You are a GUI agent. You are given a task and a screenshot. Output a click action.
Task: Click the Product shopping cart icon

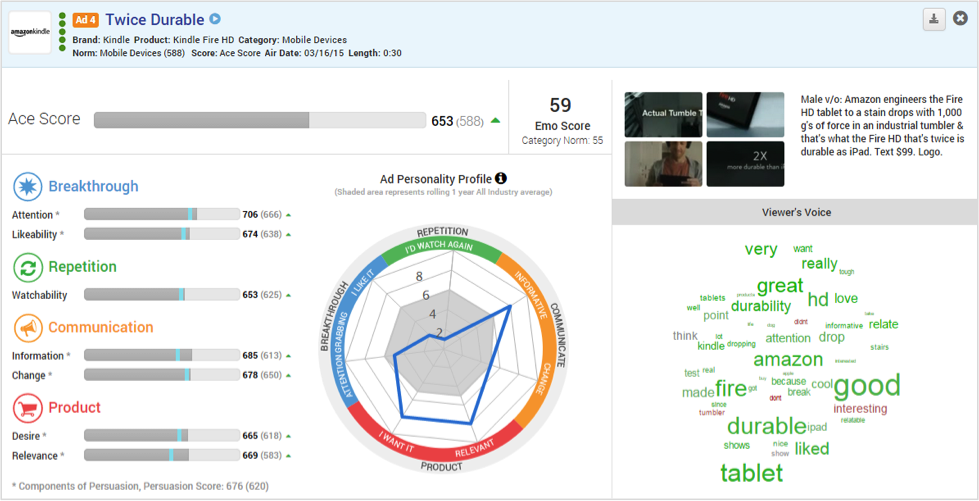click(x=27, y=408)
